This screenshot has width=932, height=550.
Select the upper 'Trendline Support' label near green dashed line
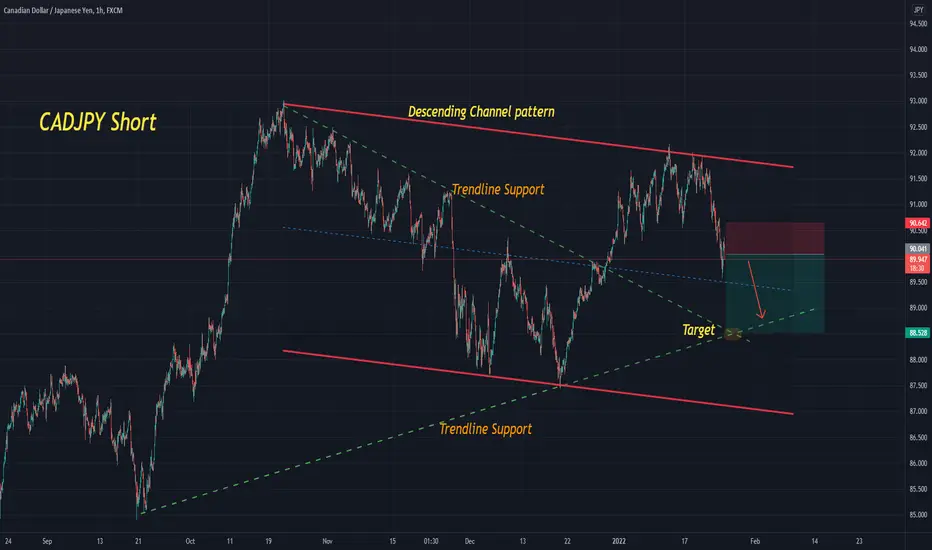click(x=498, y=190)
